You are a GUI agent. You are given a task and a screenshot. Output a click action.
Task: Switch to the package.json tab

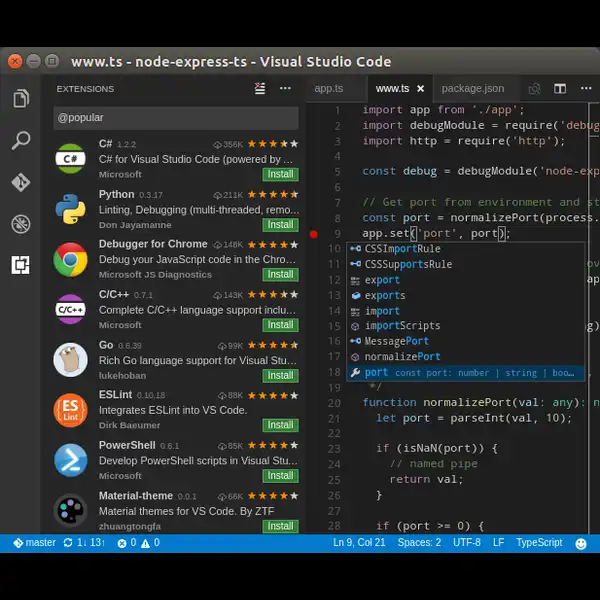(x=473, y=88)
